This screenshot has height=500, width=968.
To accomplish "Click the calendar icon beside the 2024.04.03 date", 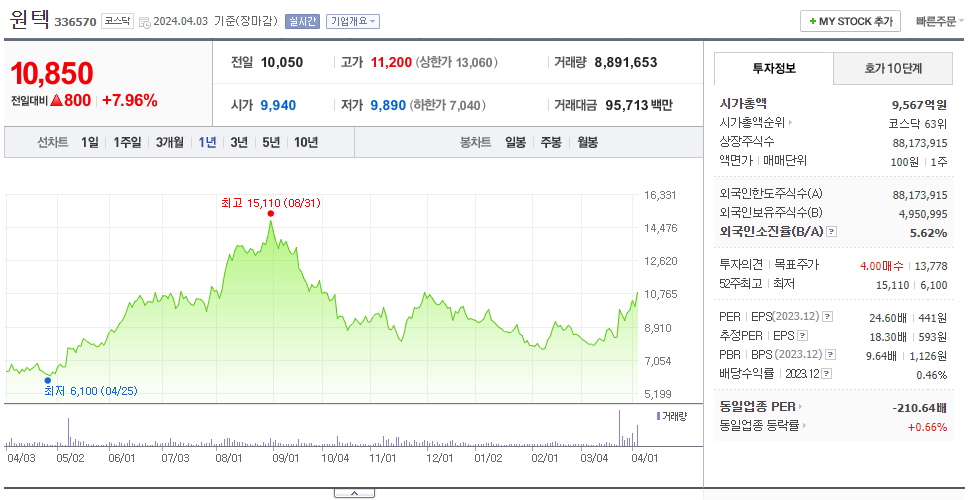I will coord(144,22).
